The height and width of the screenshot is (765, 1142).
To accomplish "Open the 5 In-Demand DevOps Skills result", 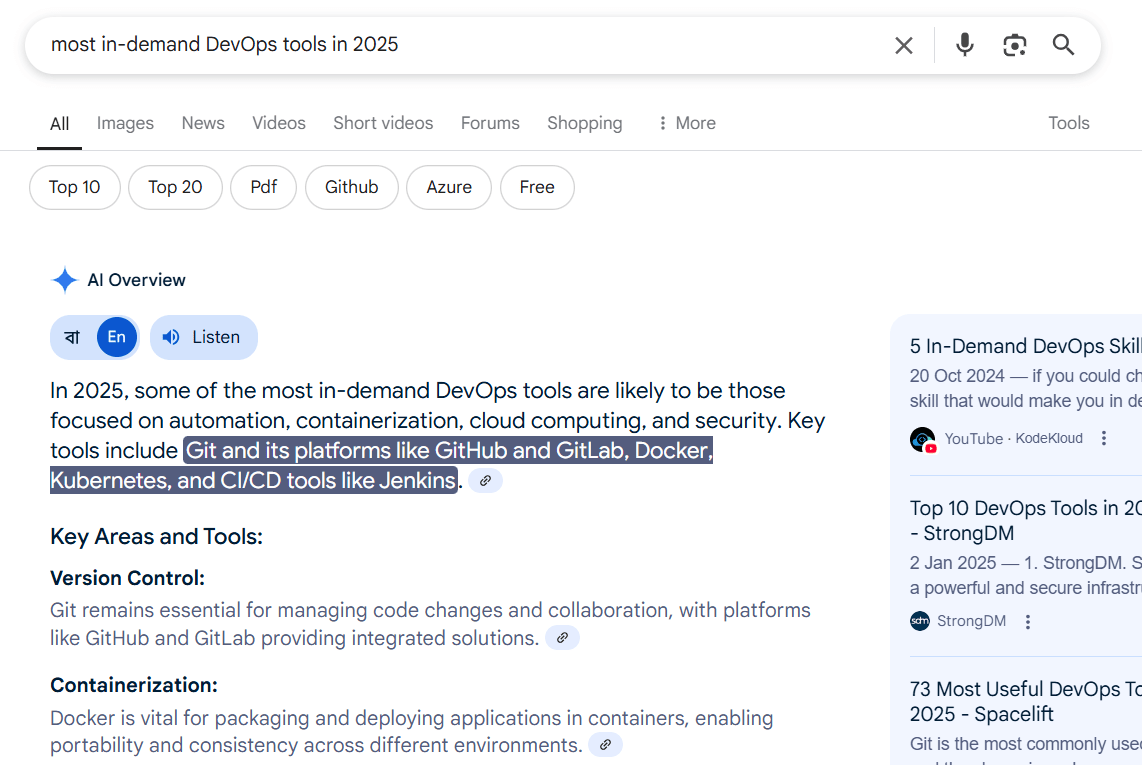I will (x=1025, y=346).
